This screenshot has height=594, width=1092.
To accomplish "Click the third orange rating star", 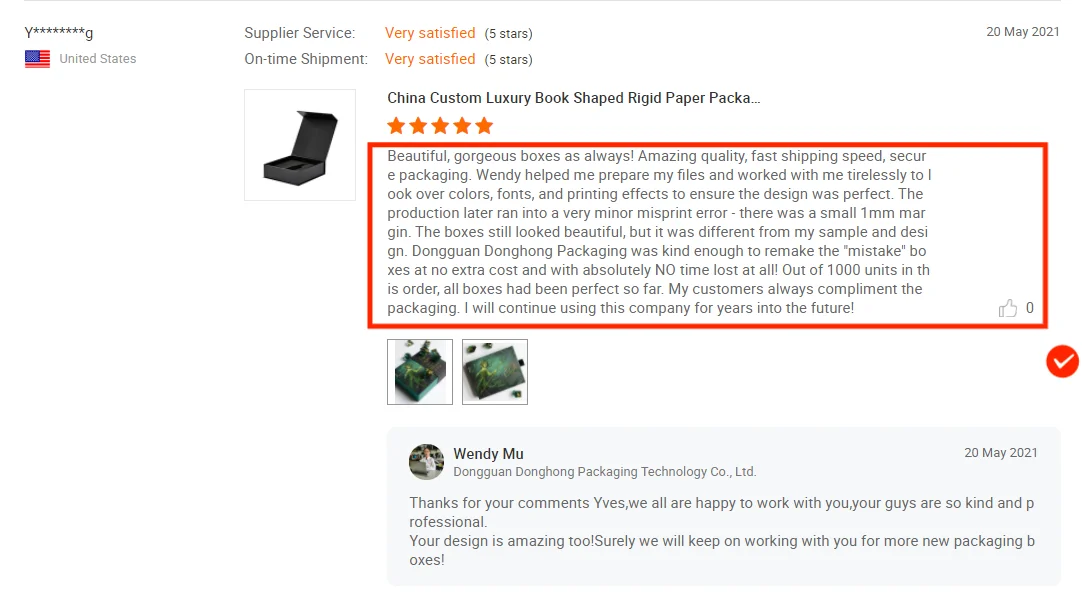I will (440, 126).
